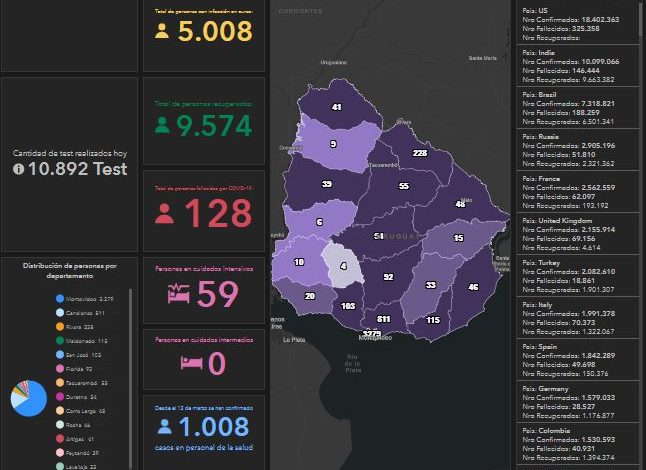Viewport: 646px width, 470px height.
Task: Select the map region labeled 41
Action: click(337, 107)
